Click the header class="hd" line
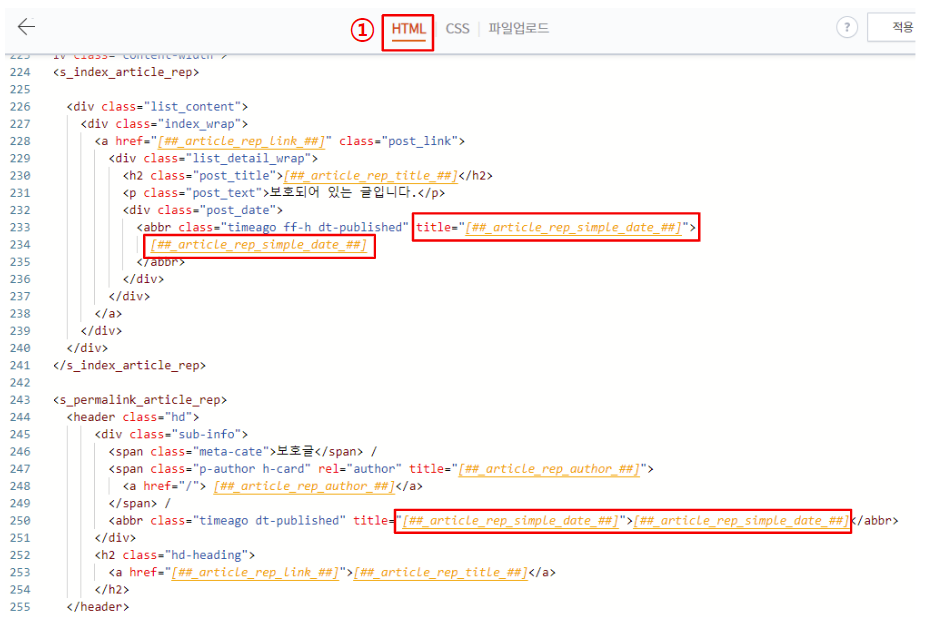The height and width of the screenshot is (621, 926). 133,417
